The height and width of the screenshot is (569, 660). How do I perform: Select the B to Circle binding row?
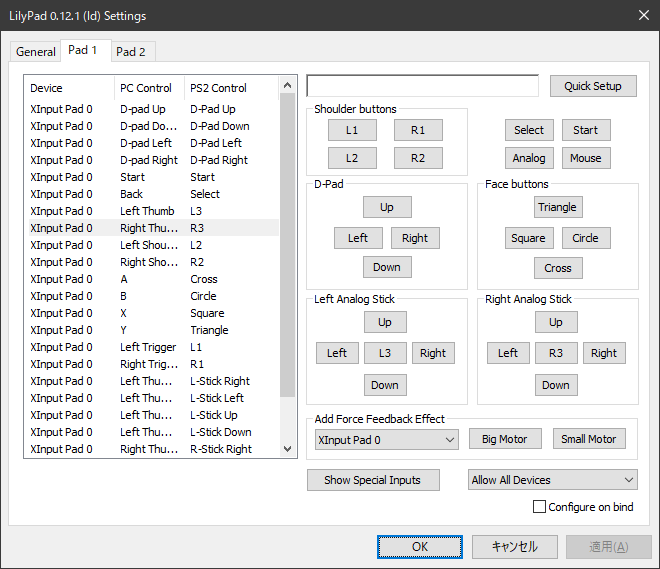pyautogui.click(x=154, y=296)
